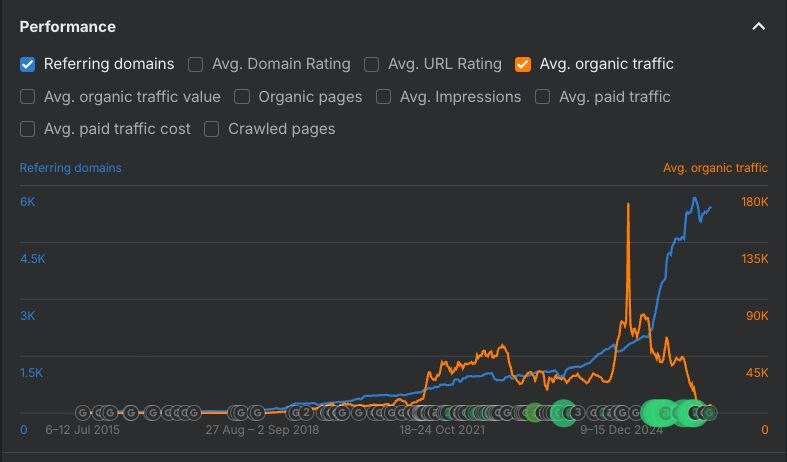Viewport: 787px width, 462px height.
Task: Enable Avg. paid traffic checkbox
Action: click(x=543, y=97)
